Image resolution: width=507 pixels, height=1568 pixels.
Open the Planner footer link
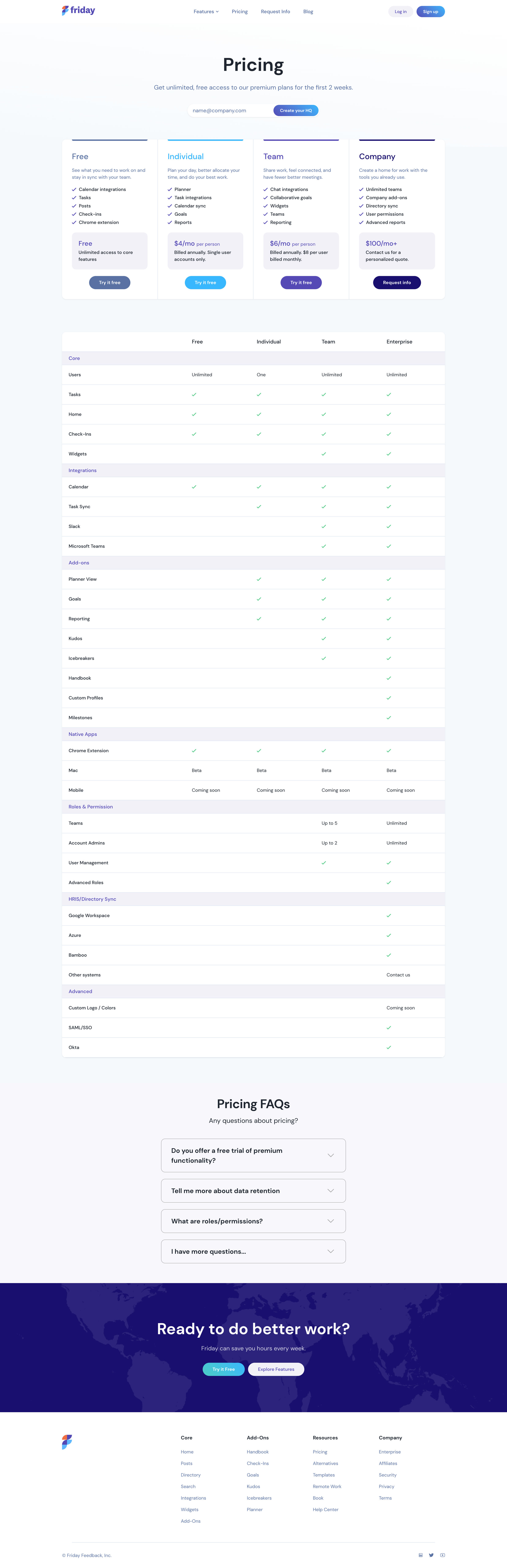(x=255, y=1510)
